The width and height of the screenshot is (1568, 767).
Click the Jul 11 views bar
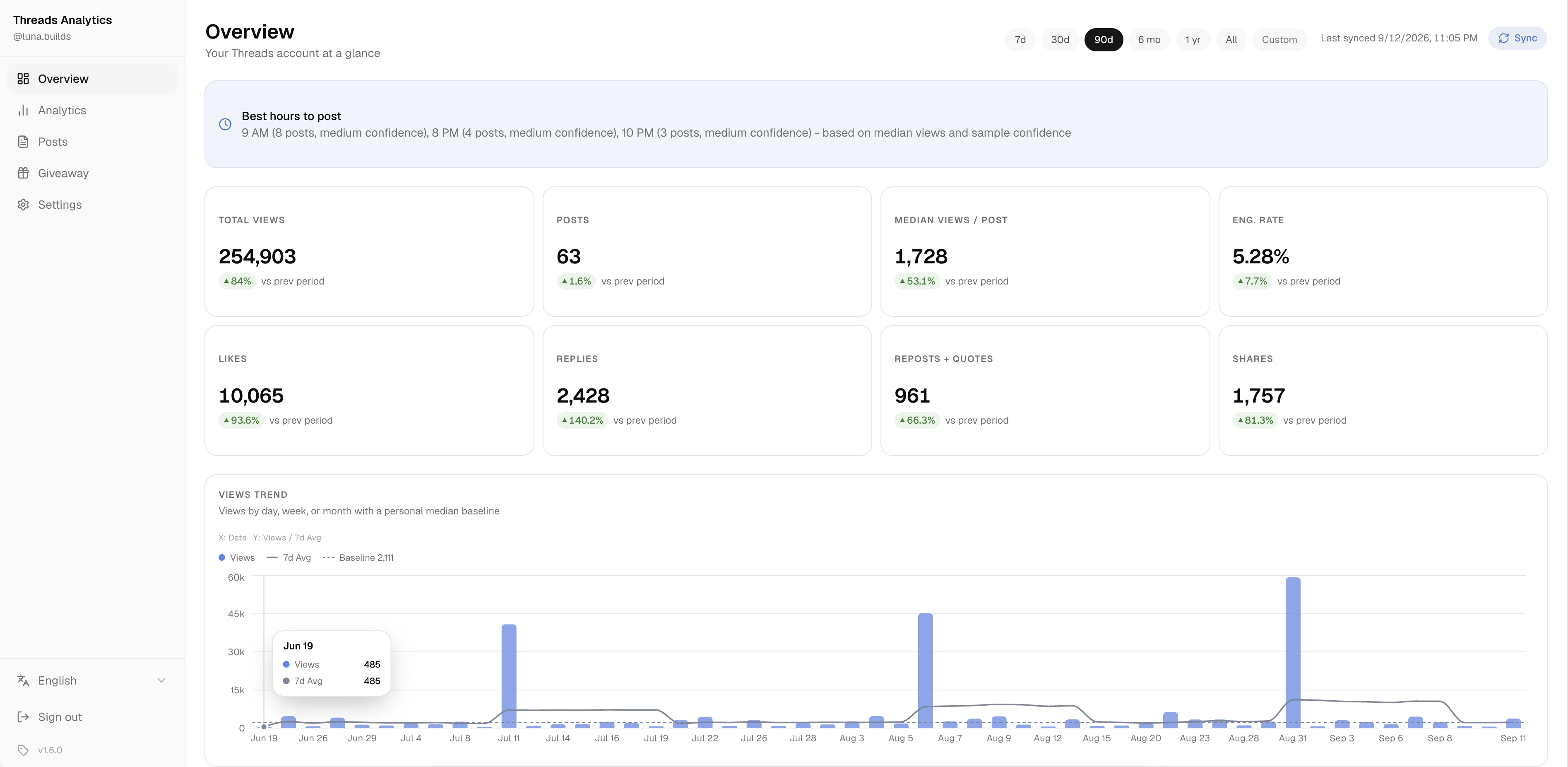coord(509,676)
